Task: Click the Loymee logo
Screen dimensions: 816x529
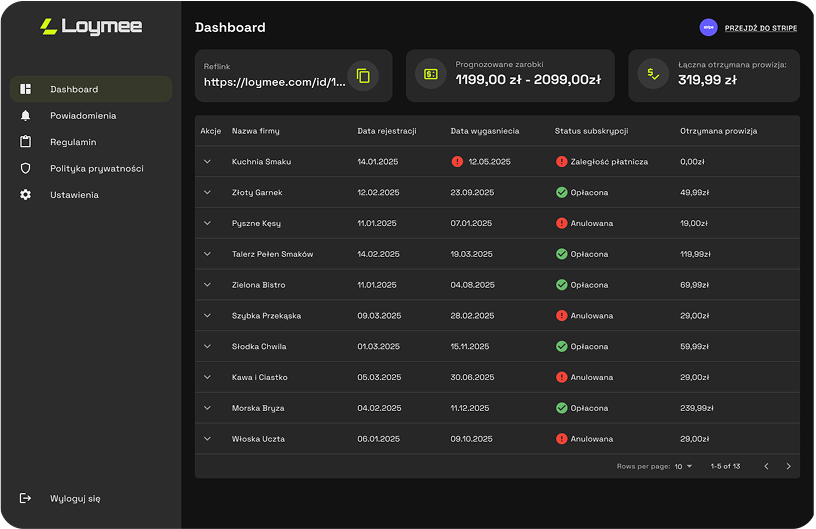Action: coord(91,27)
